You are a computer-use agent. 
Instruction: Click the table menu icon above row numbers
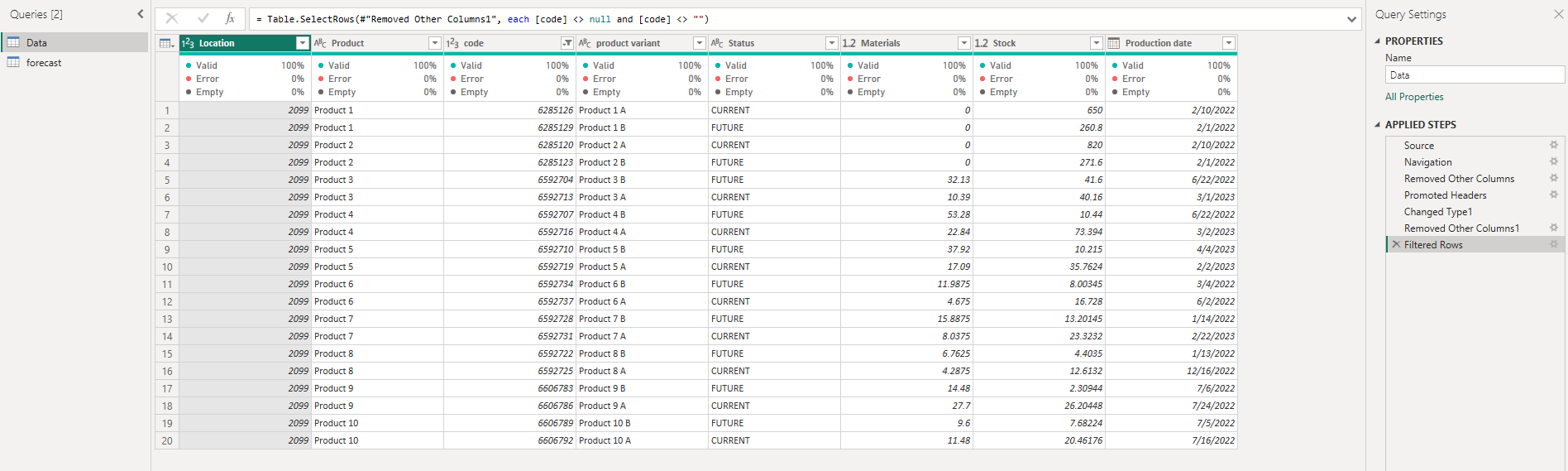point(166,43)
